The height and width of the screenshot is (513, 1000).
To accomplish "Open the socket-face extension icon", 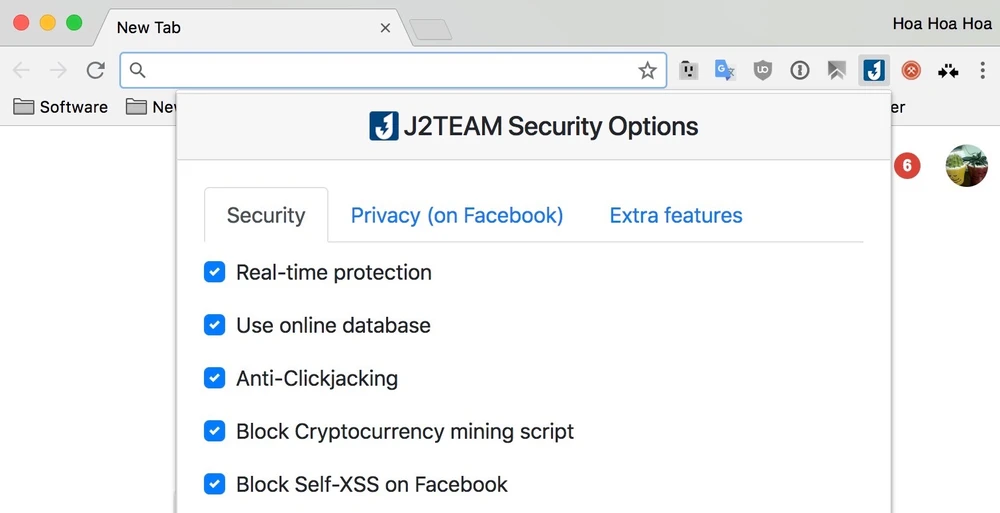I will [688, 70].
